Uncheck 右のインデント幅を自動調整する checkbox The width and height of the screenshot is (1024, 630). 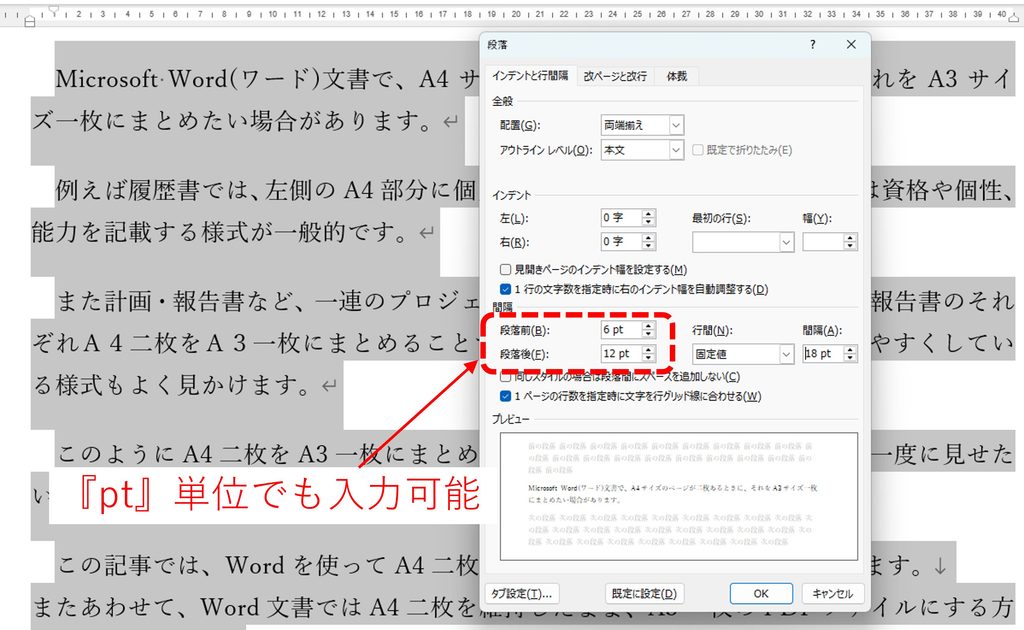[505, 289]
